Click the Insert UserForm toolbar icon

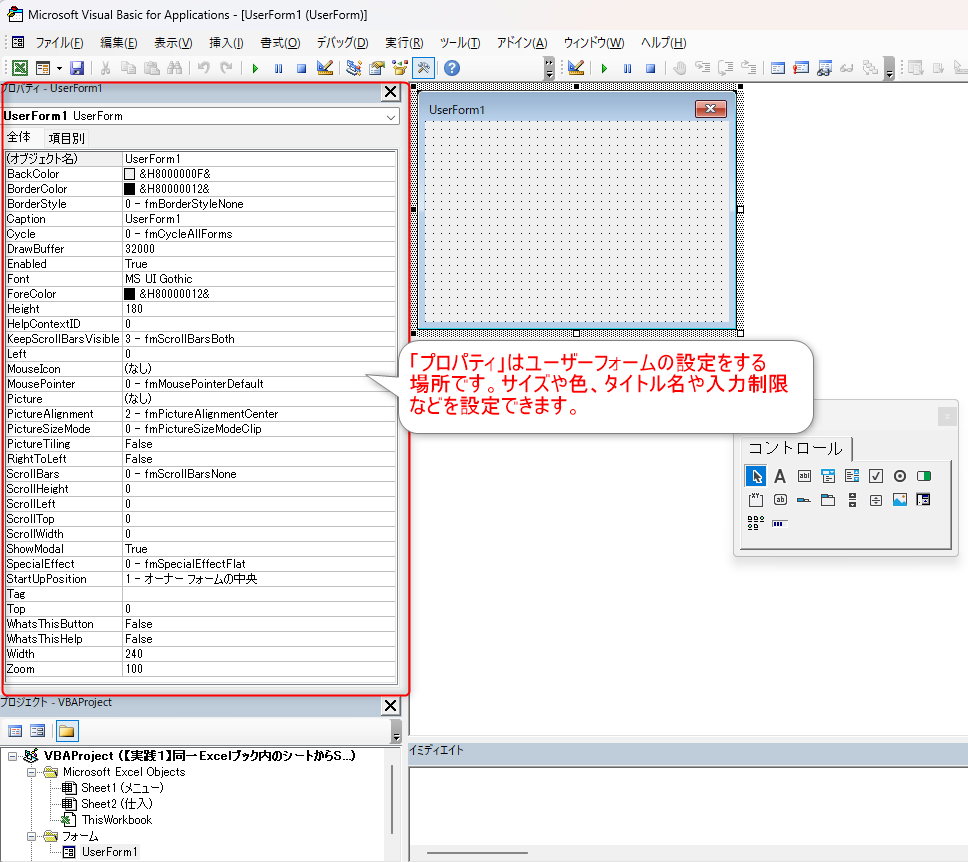43,68
